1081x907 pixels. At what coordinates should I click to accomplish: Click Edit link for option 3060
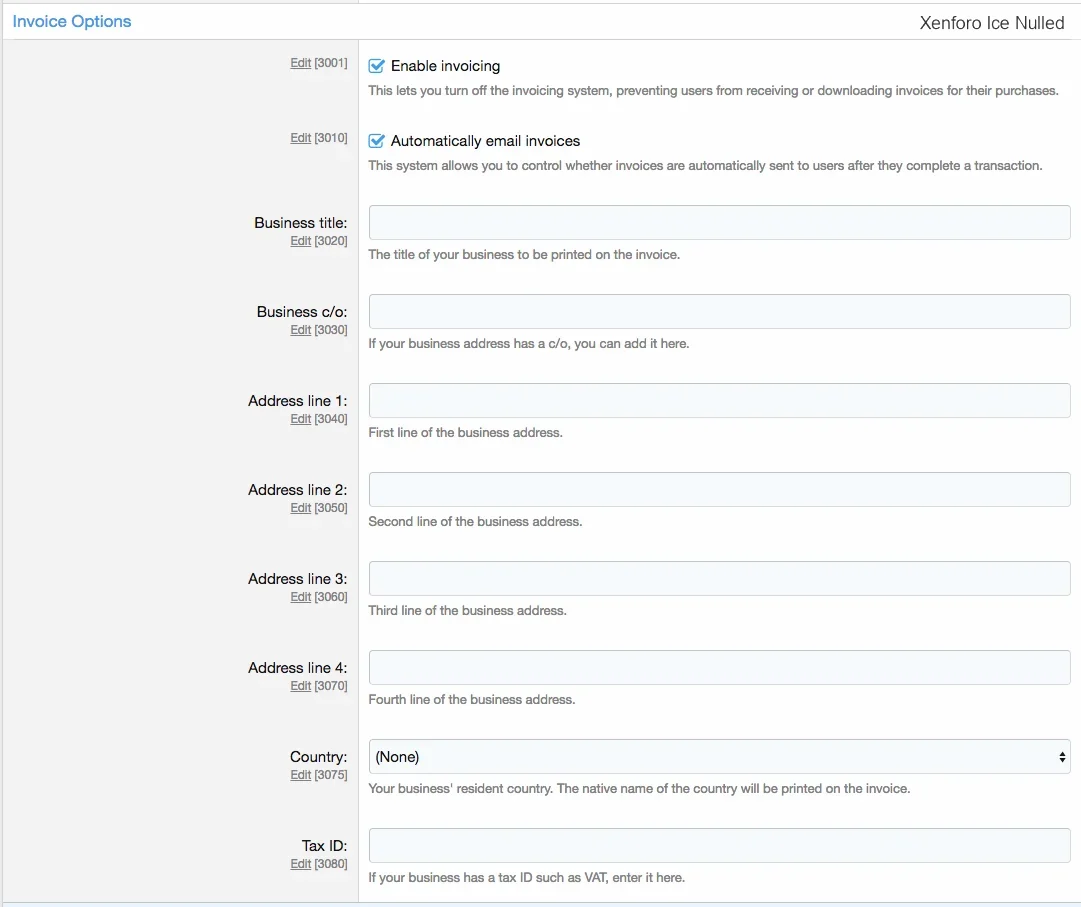(300, 597)
